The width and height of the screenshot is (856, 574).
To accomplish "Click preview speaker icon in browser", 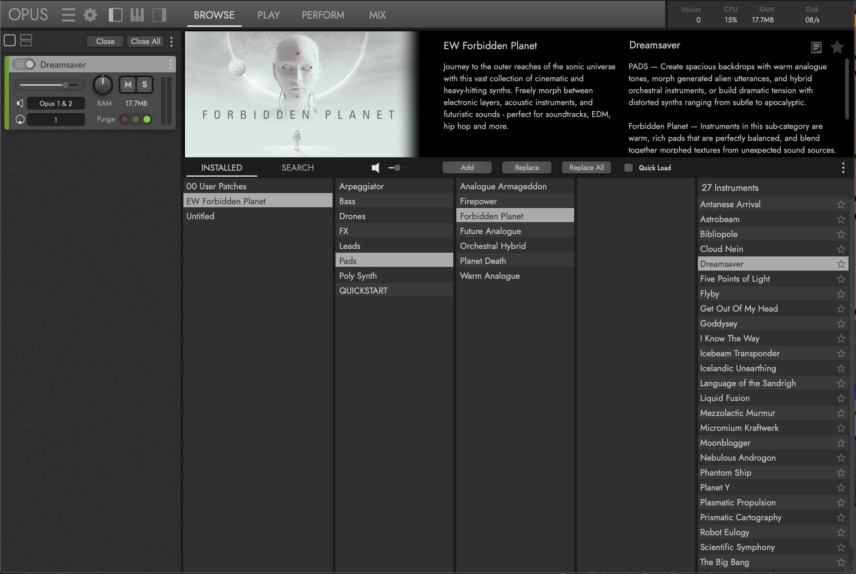I will pyautogui.click(x=376, y=168).
